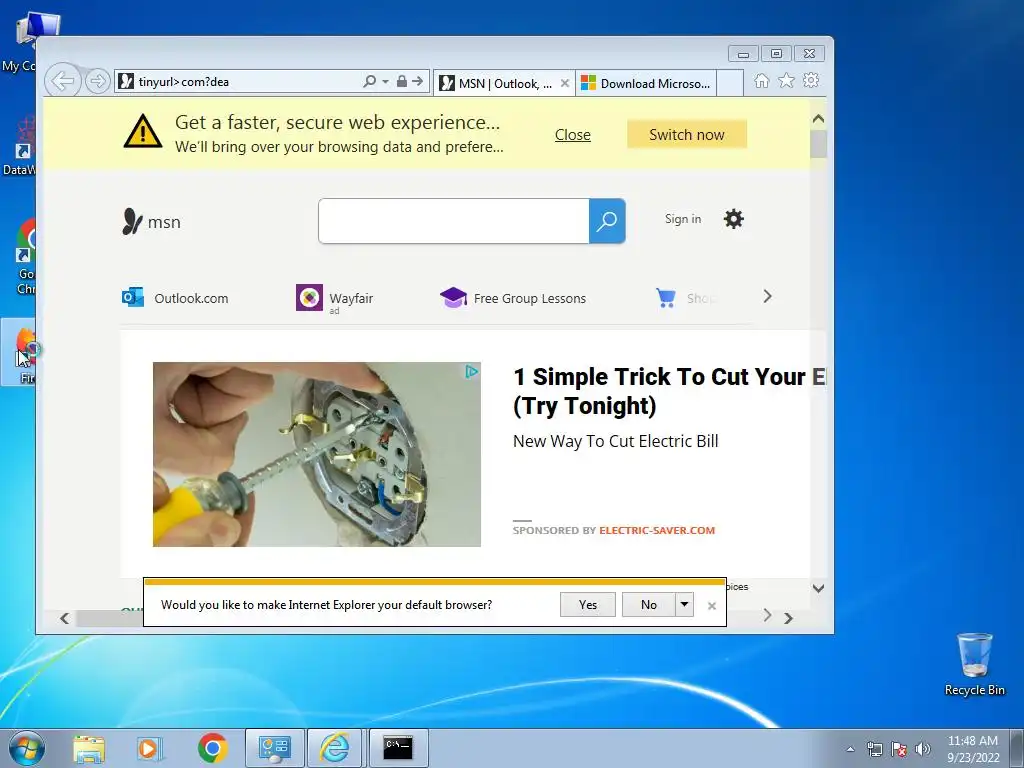The height and width of the screenshot is (768, 1024).
Task: Click No on the default browser prompt
Action: (648, 605)
